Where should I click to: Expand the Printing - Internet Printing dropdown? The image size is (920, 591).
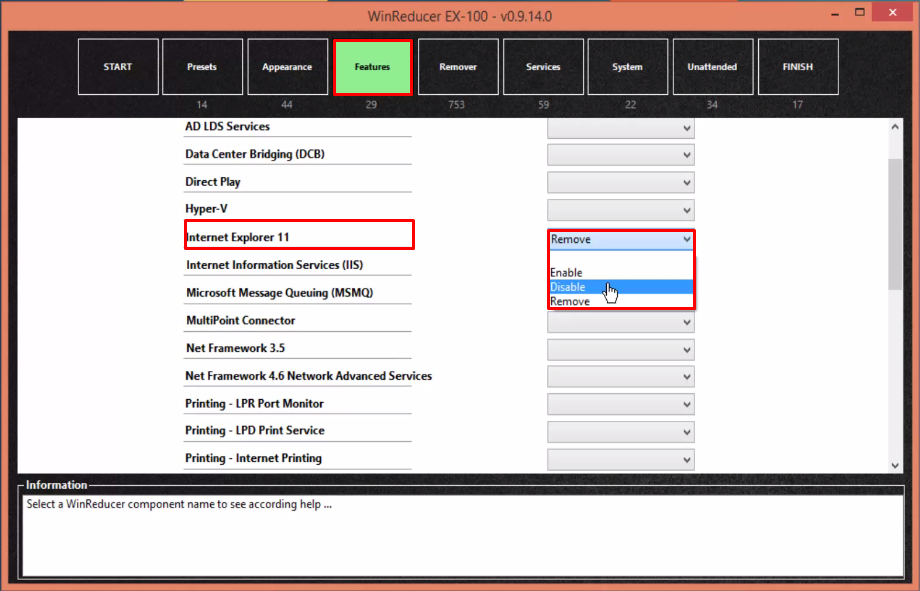pos(621,460)
